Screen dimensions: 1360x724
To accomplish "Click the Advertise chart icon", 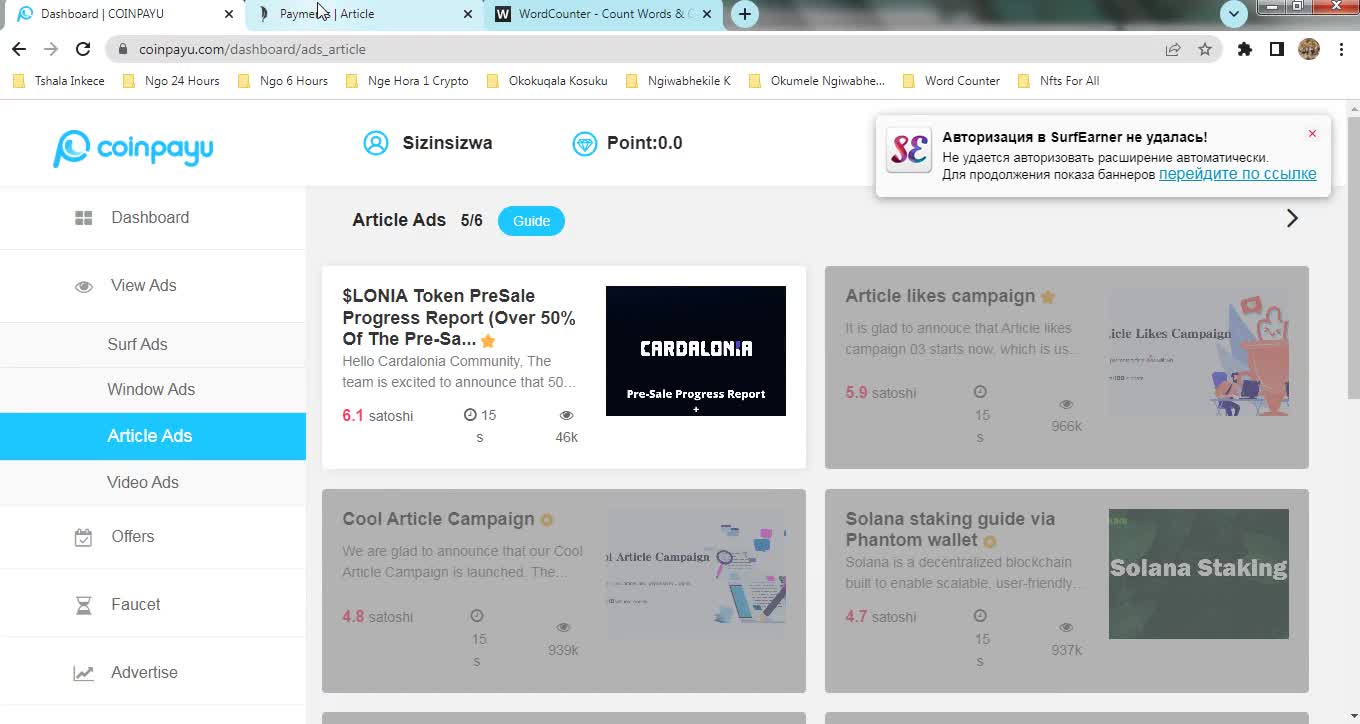I will click(84, 673).
